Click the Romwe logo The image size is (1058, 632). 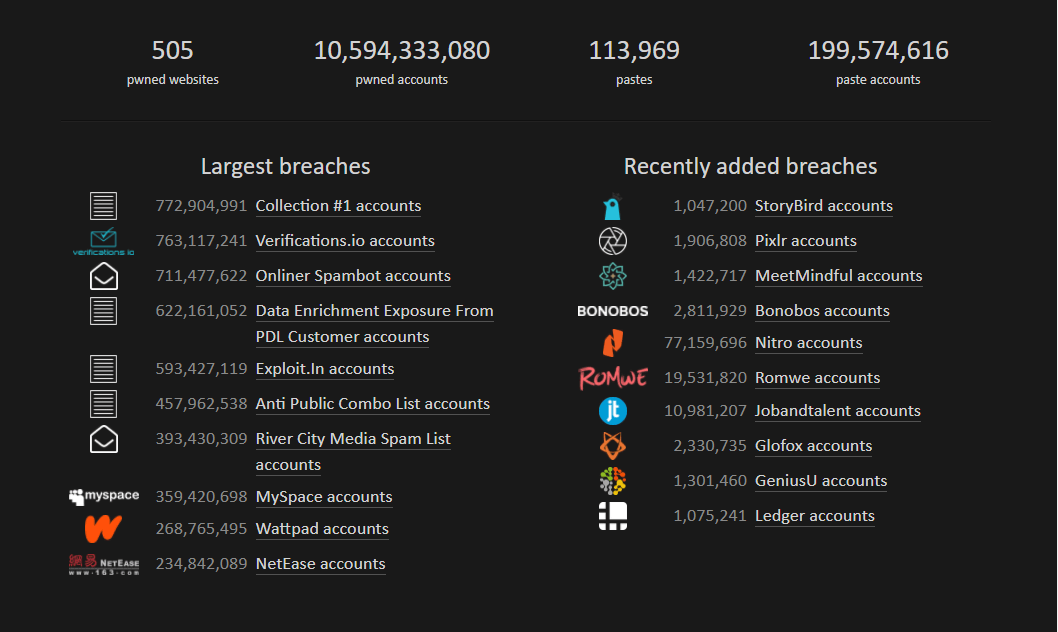tap(612, 378)
